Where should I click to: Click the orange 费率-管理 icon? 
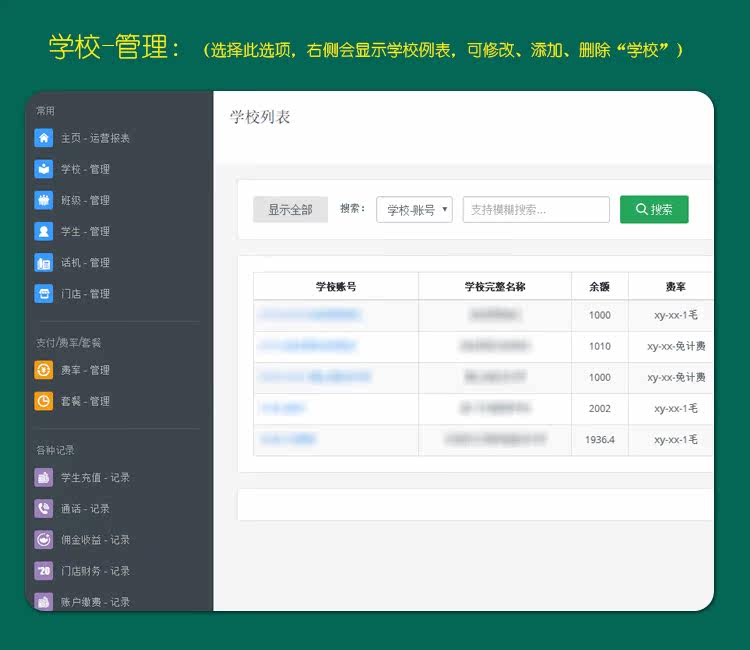coord(44,370)
